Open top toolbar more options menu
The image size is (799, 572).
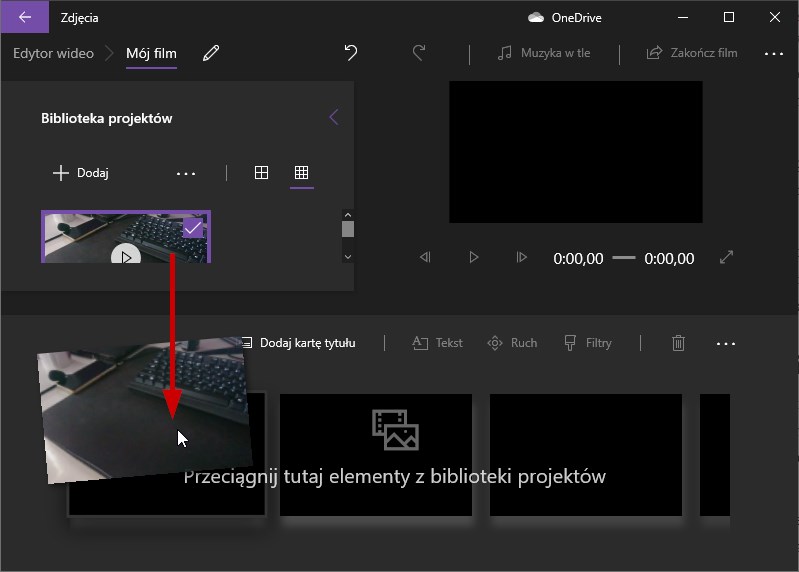click(x=774, y=53)
